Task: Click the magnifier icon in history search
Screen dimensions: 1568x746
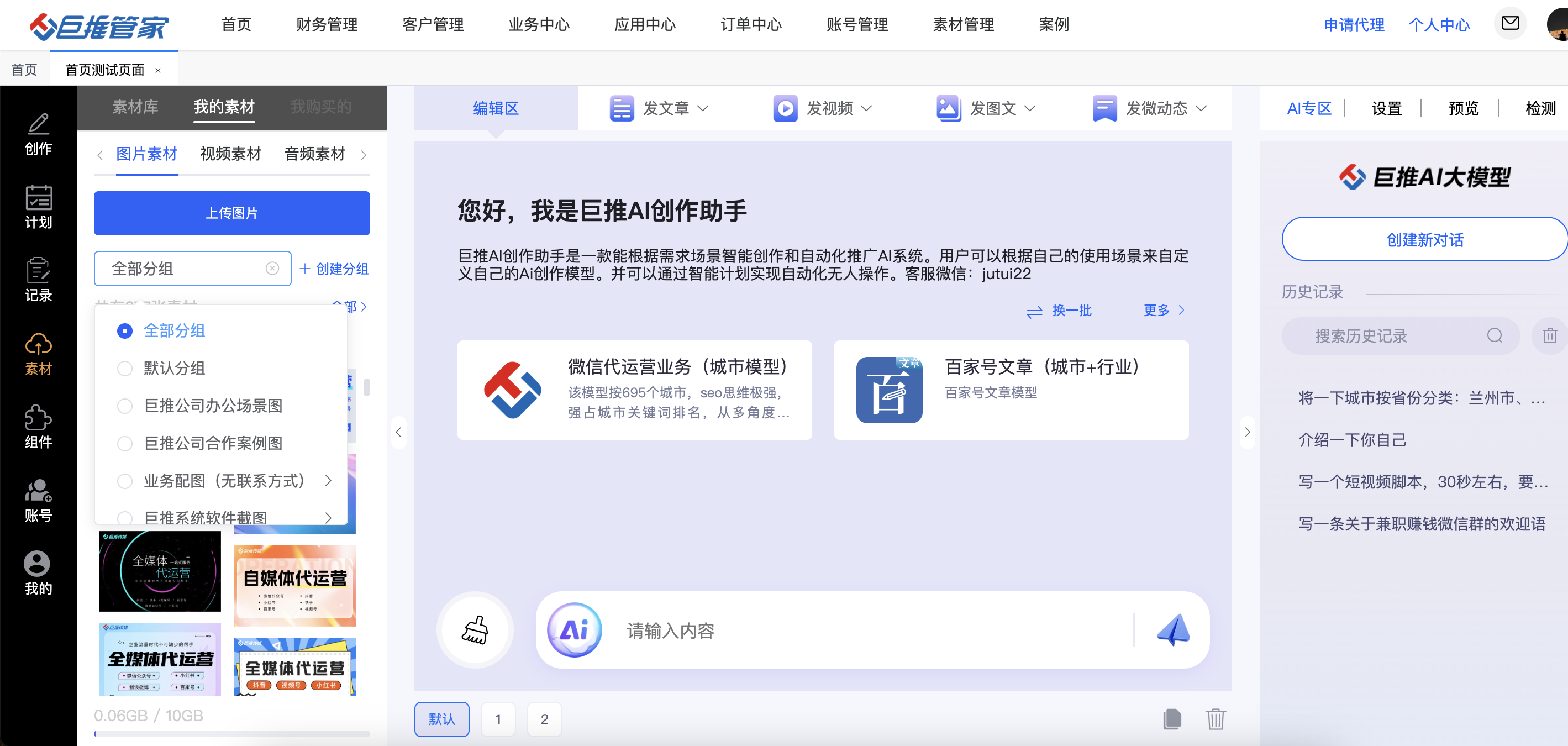Action: pos(1495,335)
